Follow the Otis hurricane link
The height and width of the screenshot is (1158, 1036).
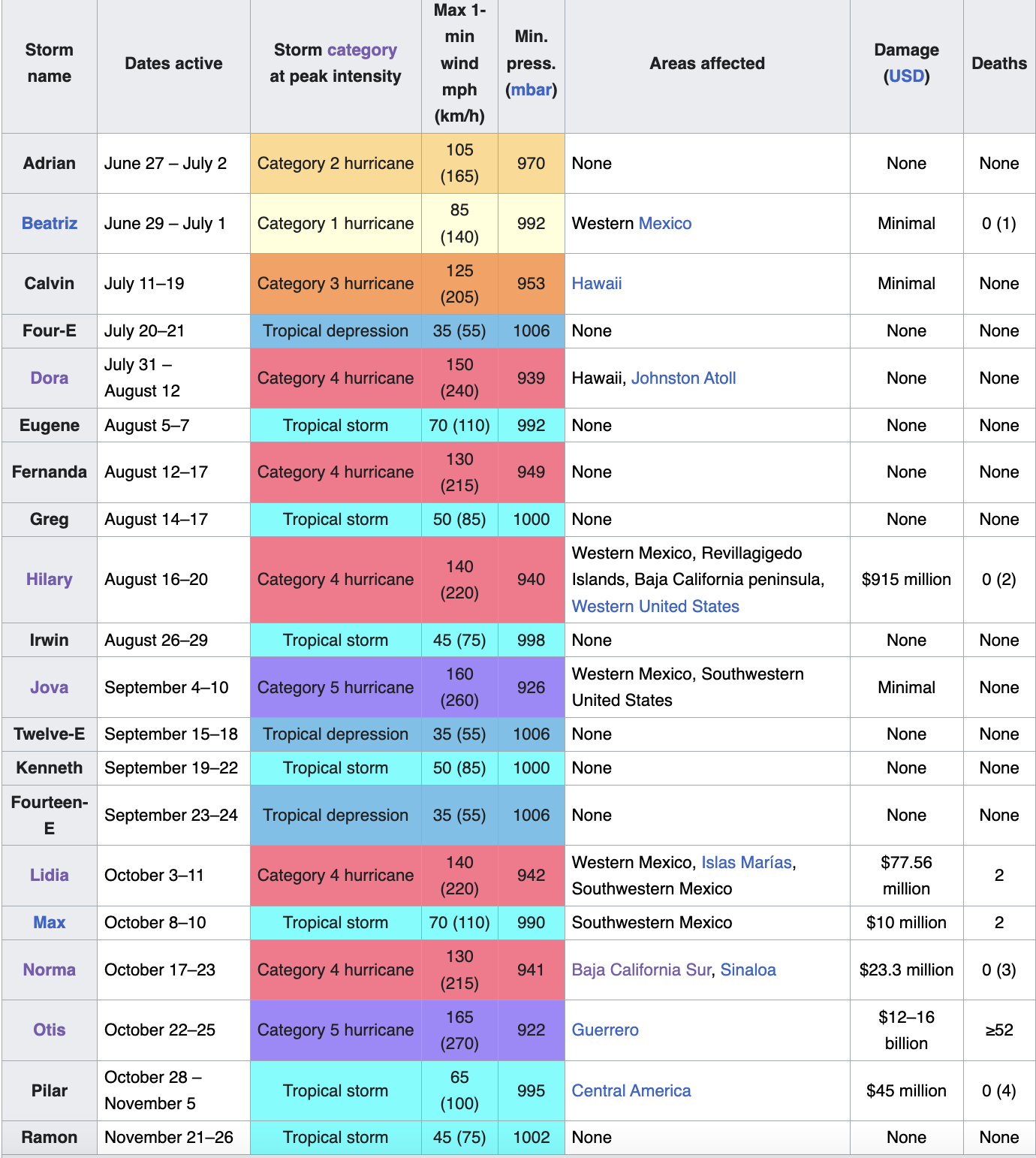(x=50, y=1030)
